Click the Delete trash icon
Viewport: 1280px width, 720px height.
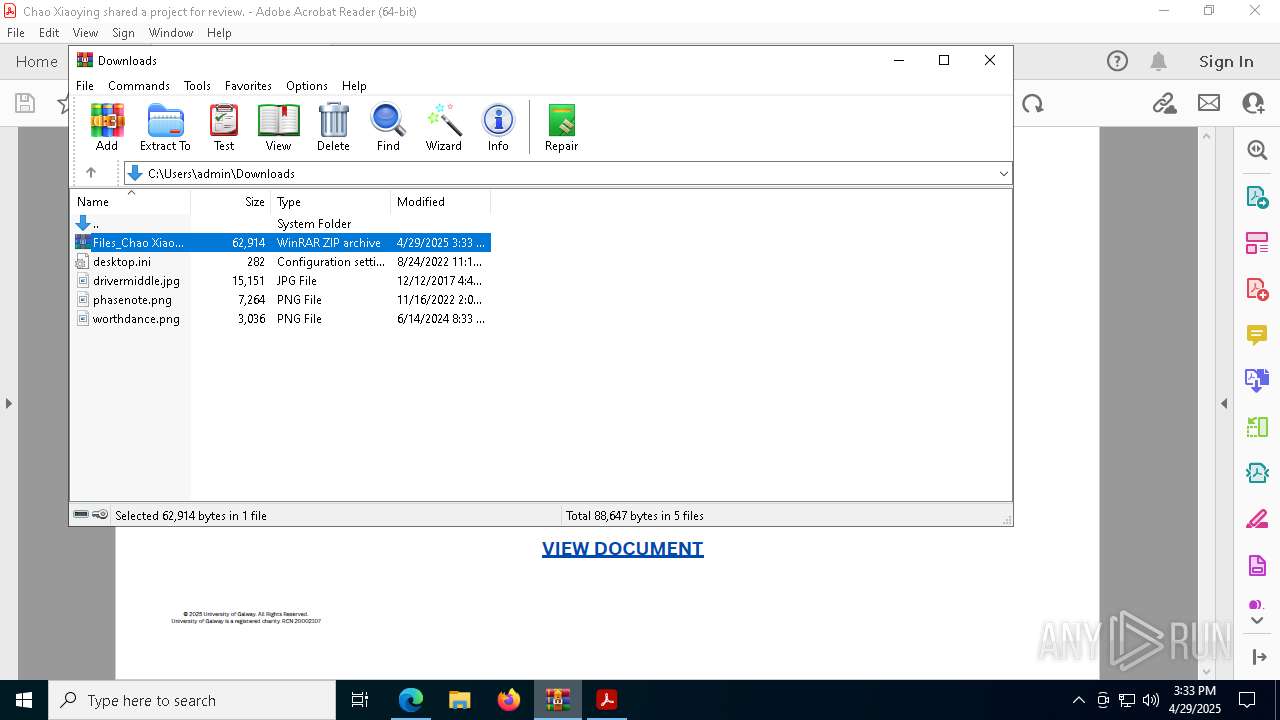tap(333, 127)
